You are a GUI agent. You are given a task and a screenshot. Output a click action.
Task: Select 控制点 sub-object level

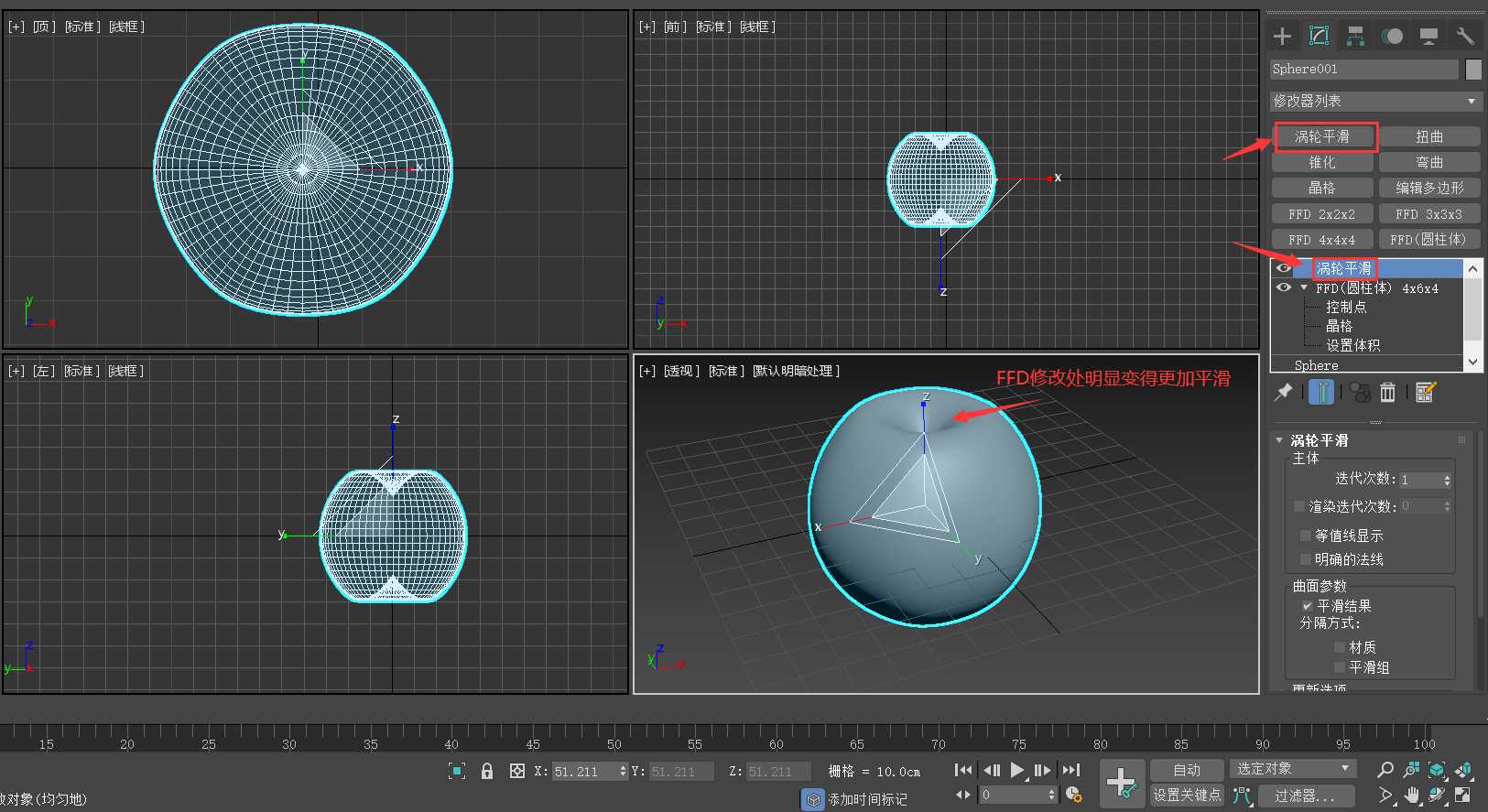click(1346, 307)
